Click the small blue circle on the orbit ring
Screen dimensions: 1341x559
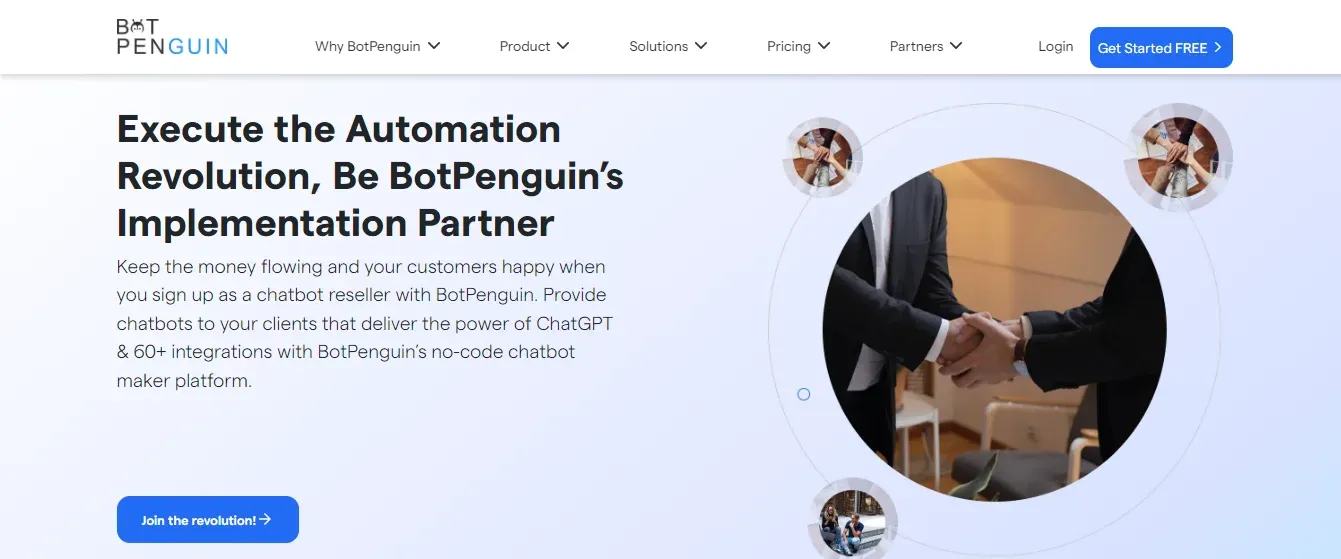(x=803, y=394)
